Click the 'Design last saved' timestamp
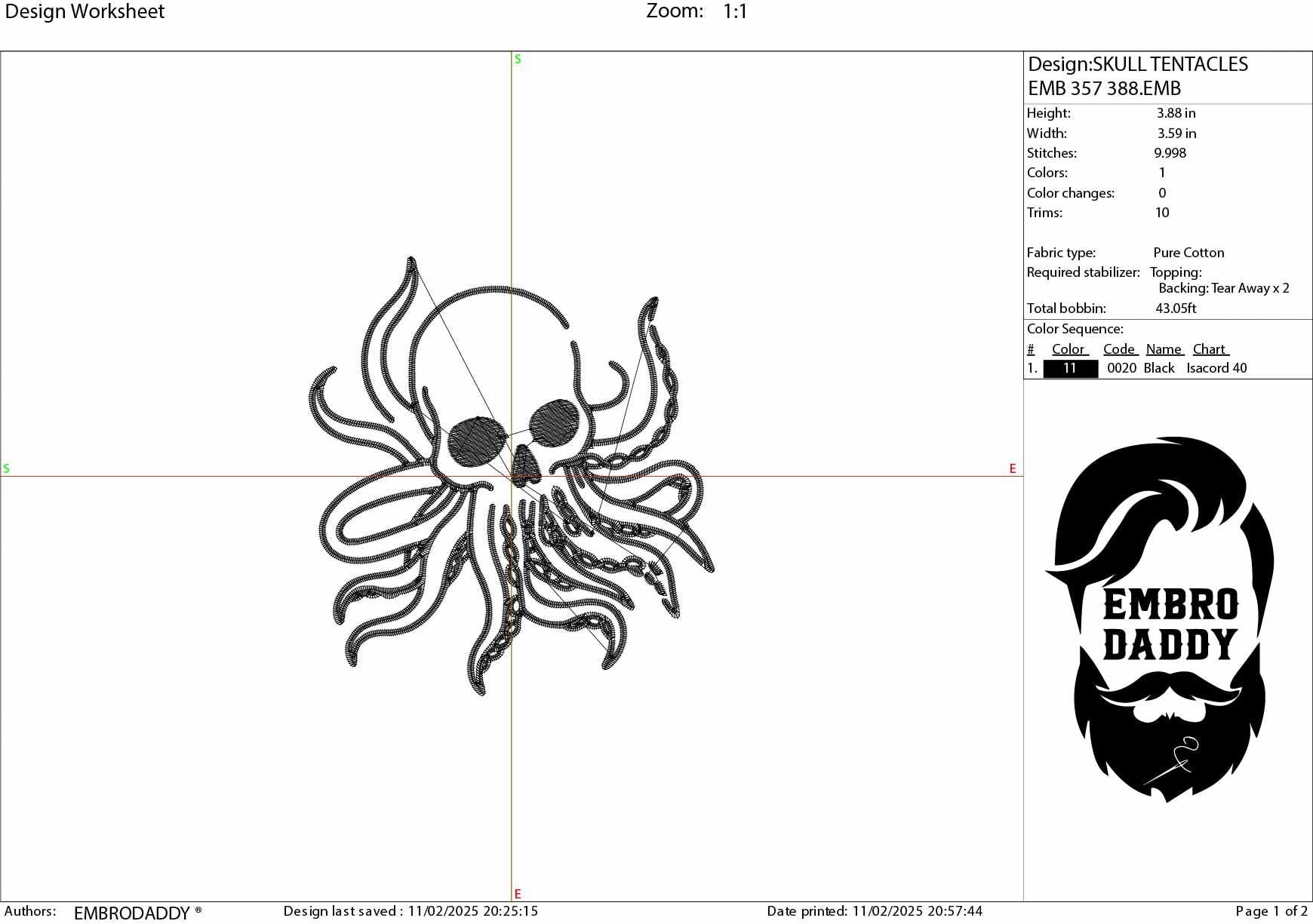This screenshot has width=1313, height=924. 411,911
